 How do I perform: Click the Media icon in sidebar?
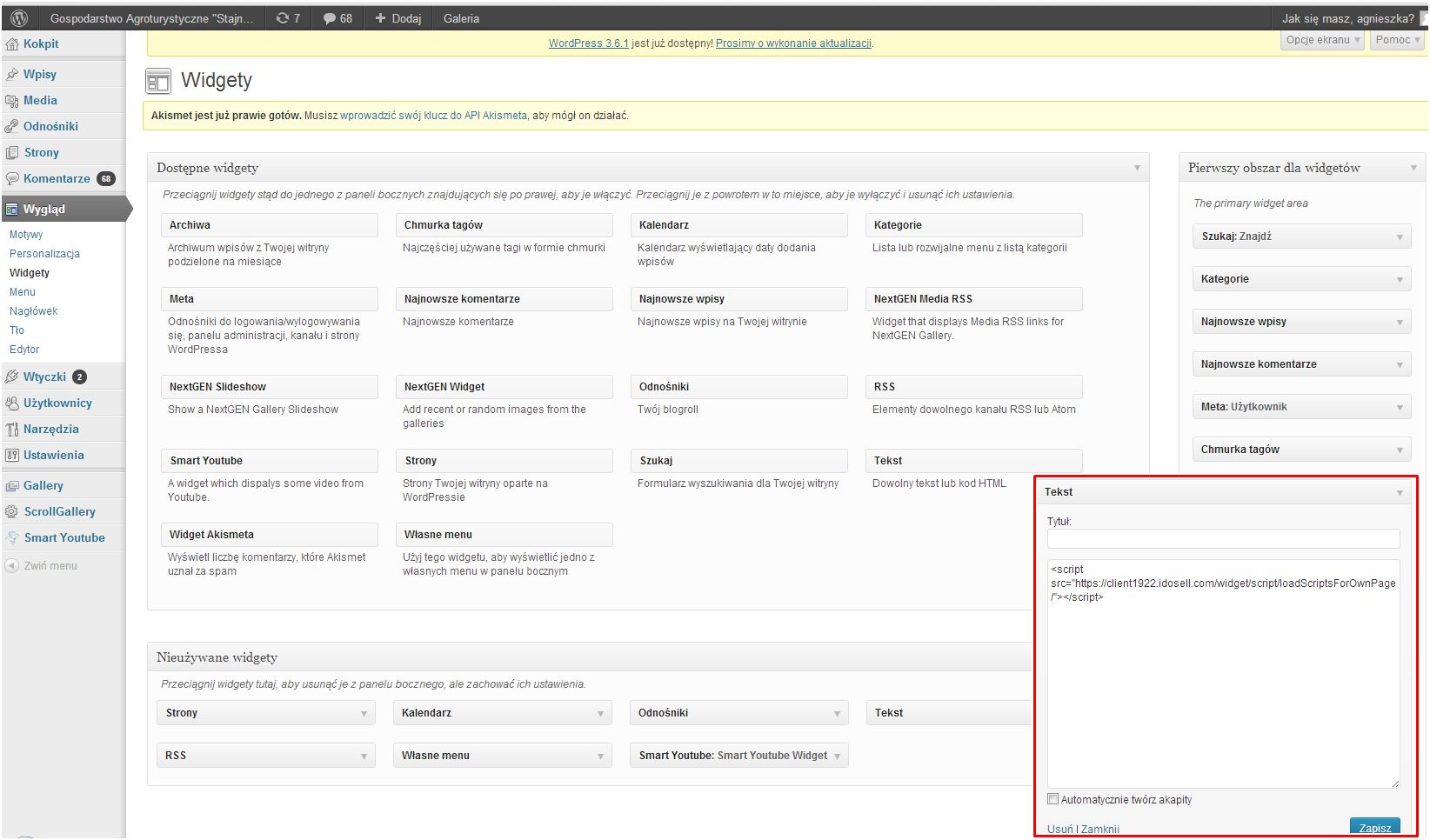(12, 101)
